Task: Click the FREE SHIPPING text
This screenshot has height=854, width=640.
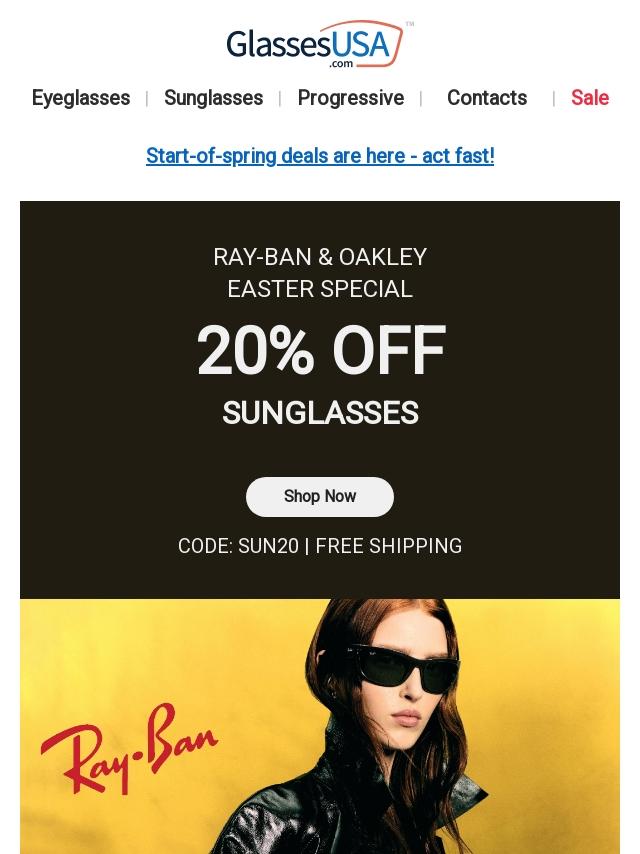Action: pos(389,546)
